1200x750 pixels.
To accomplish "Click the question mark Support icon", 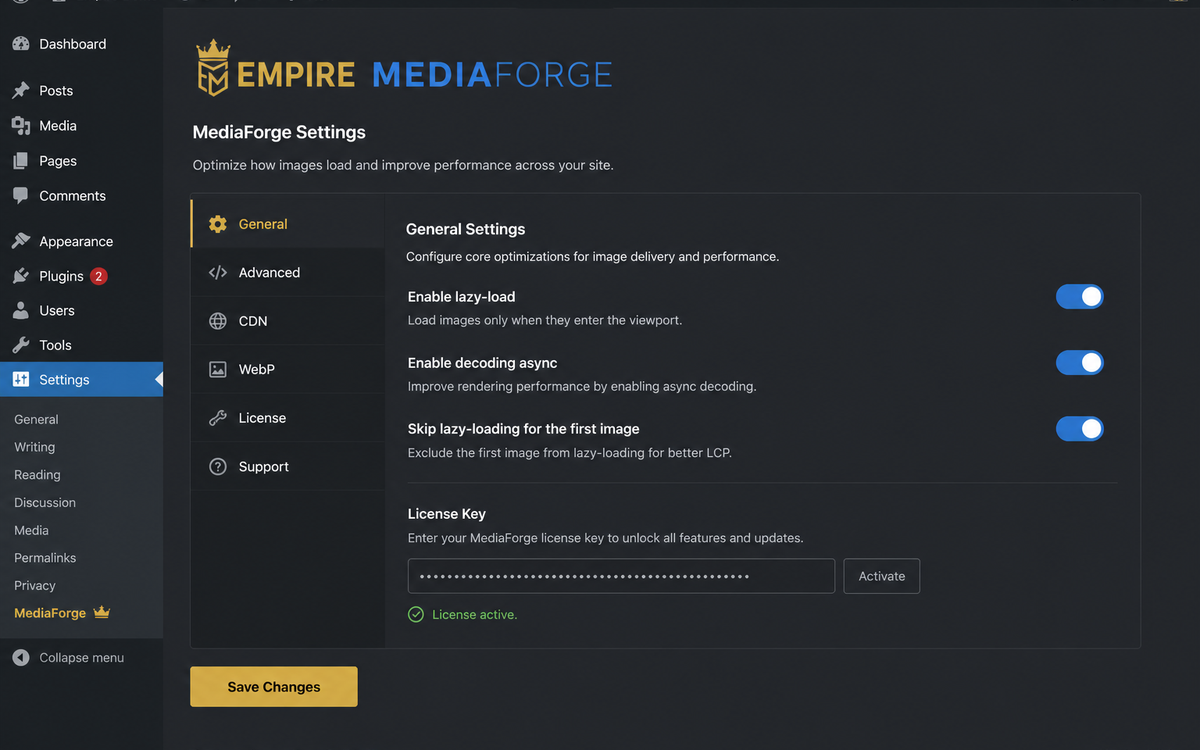I will pos(217,467).
